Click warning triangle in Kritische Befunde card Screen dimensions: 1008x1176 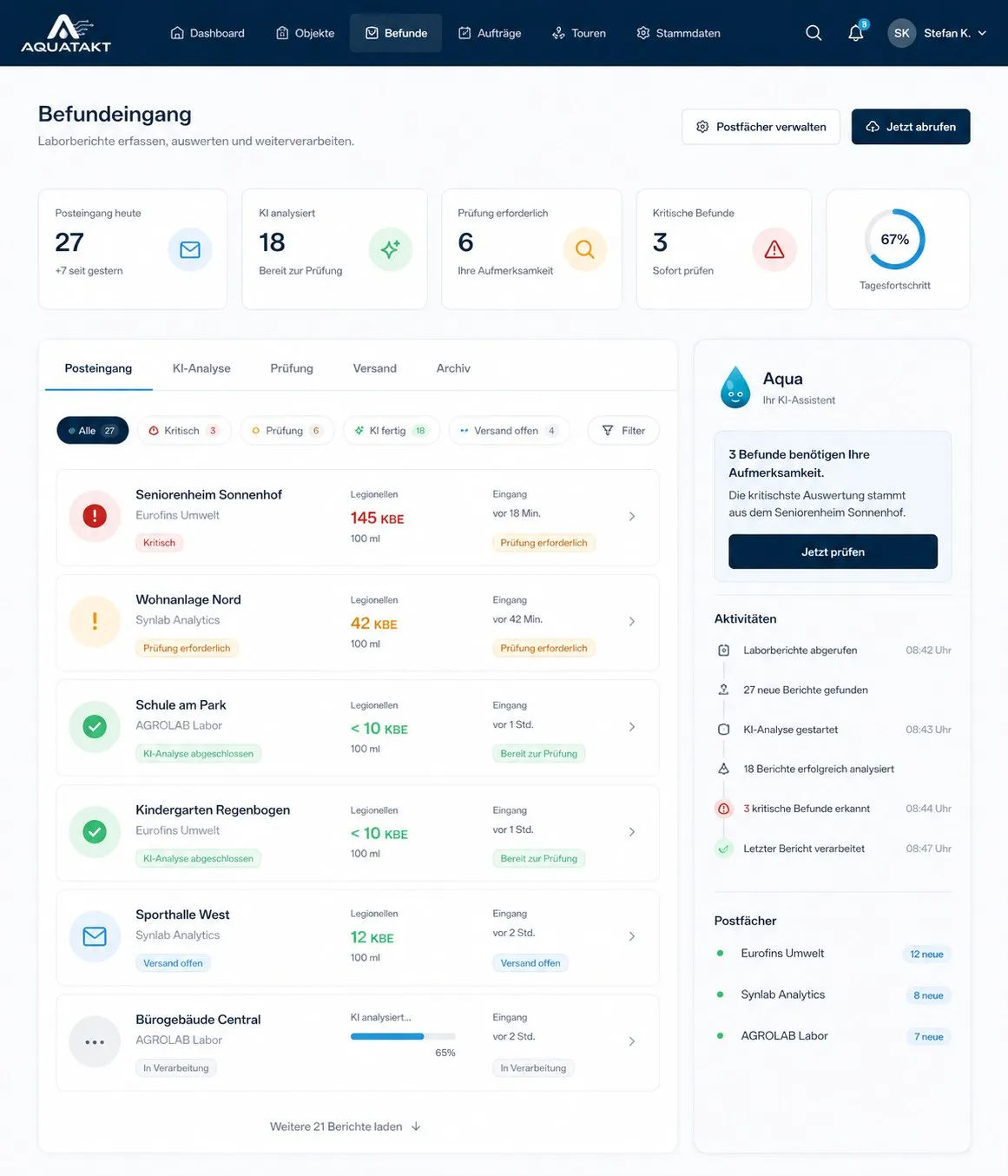point(774,249)
